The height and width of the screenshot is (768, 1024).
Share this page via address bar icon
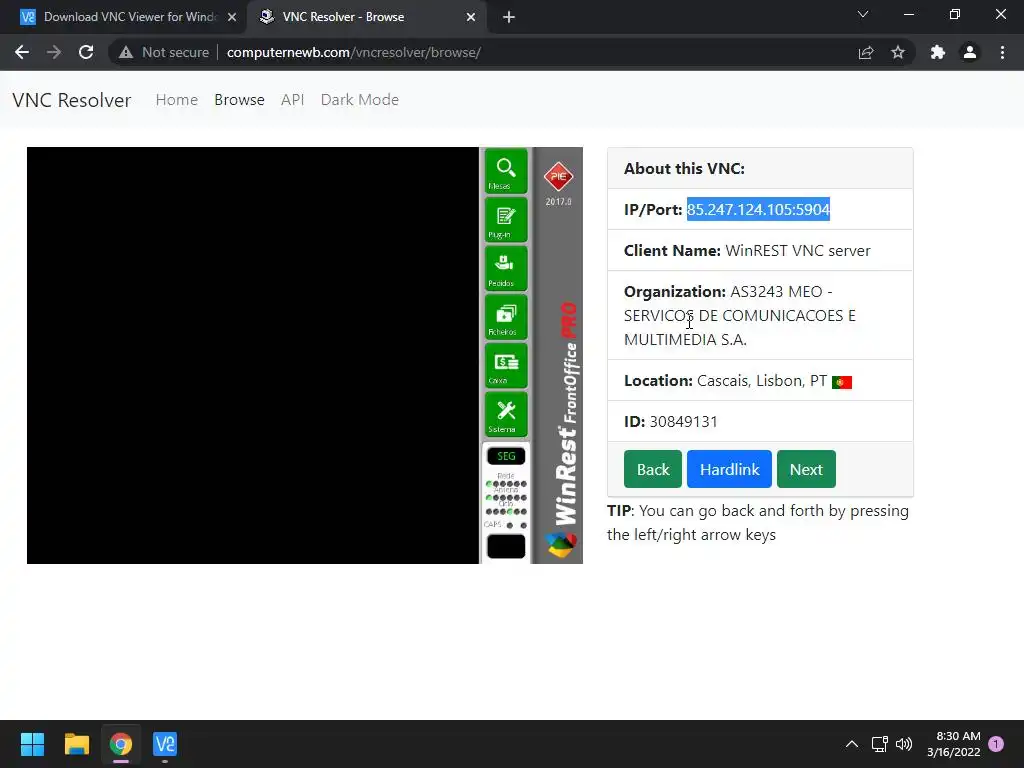point(866,52)
